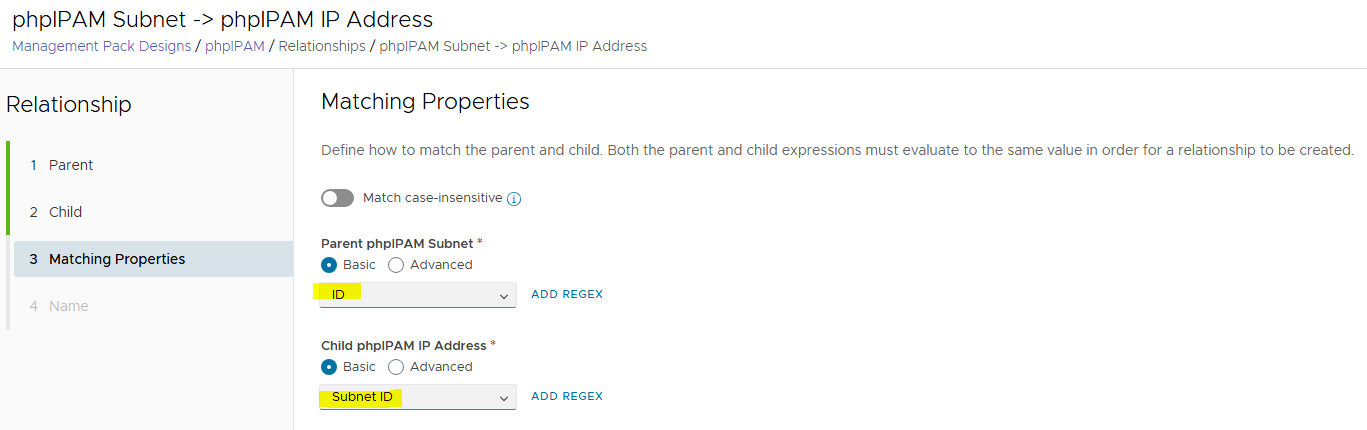Select the Matching Properties step
1367x430 pixels.
pyautogui.click(x=117, y=259)
